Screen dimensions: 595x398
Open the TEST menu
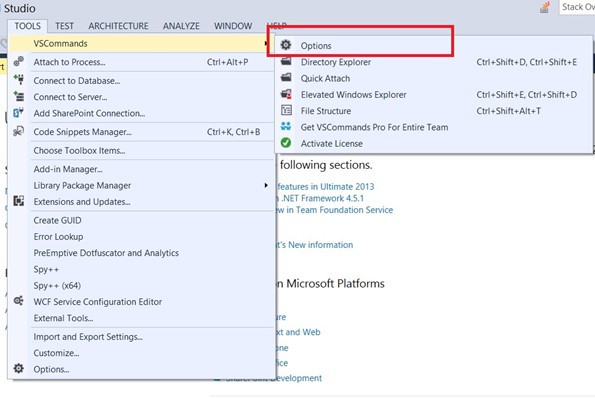point(65,26)
